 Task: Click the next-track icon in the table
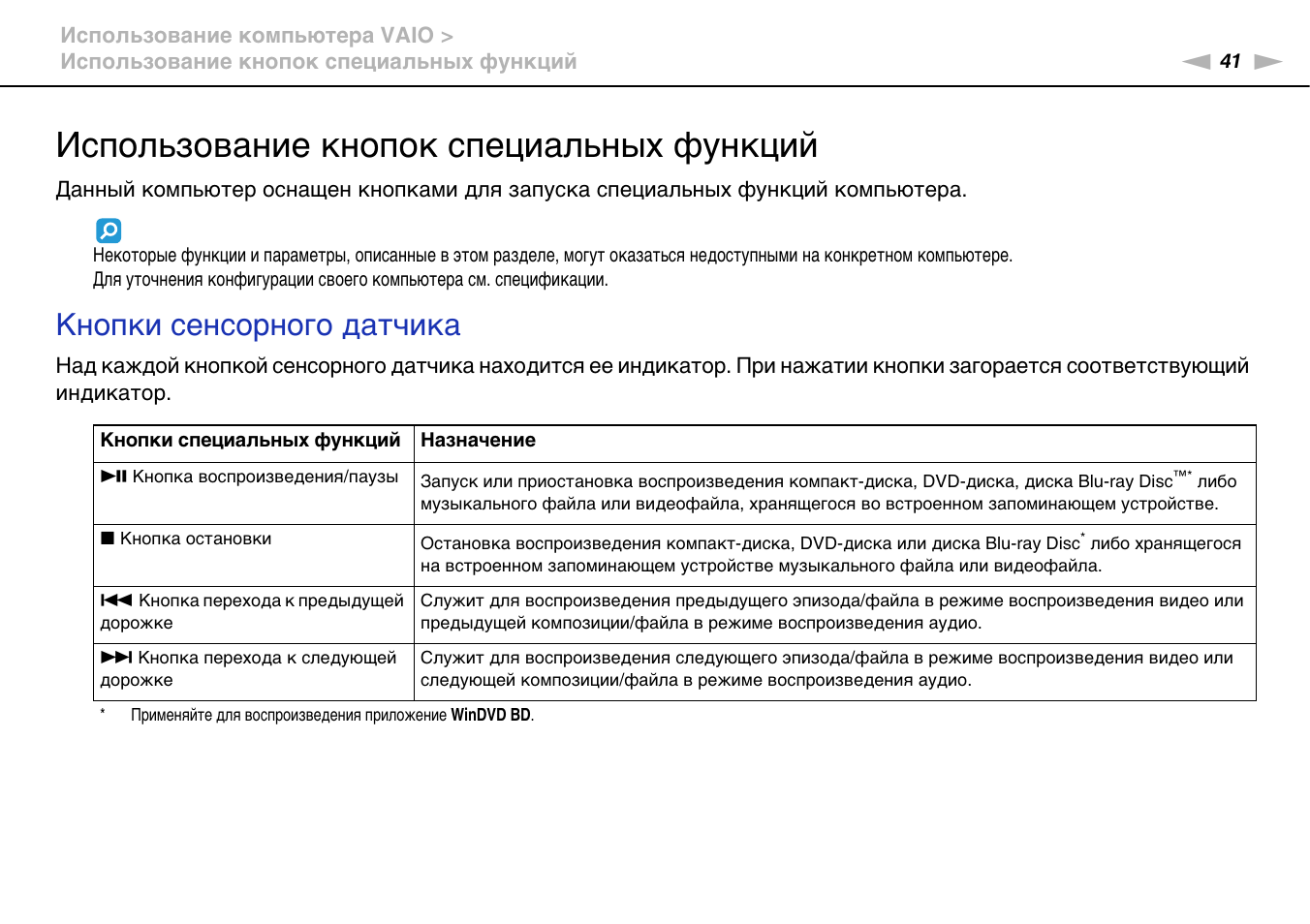pyautogui.click(x=116, y=657)
